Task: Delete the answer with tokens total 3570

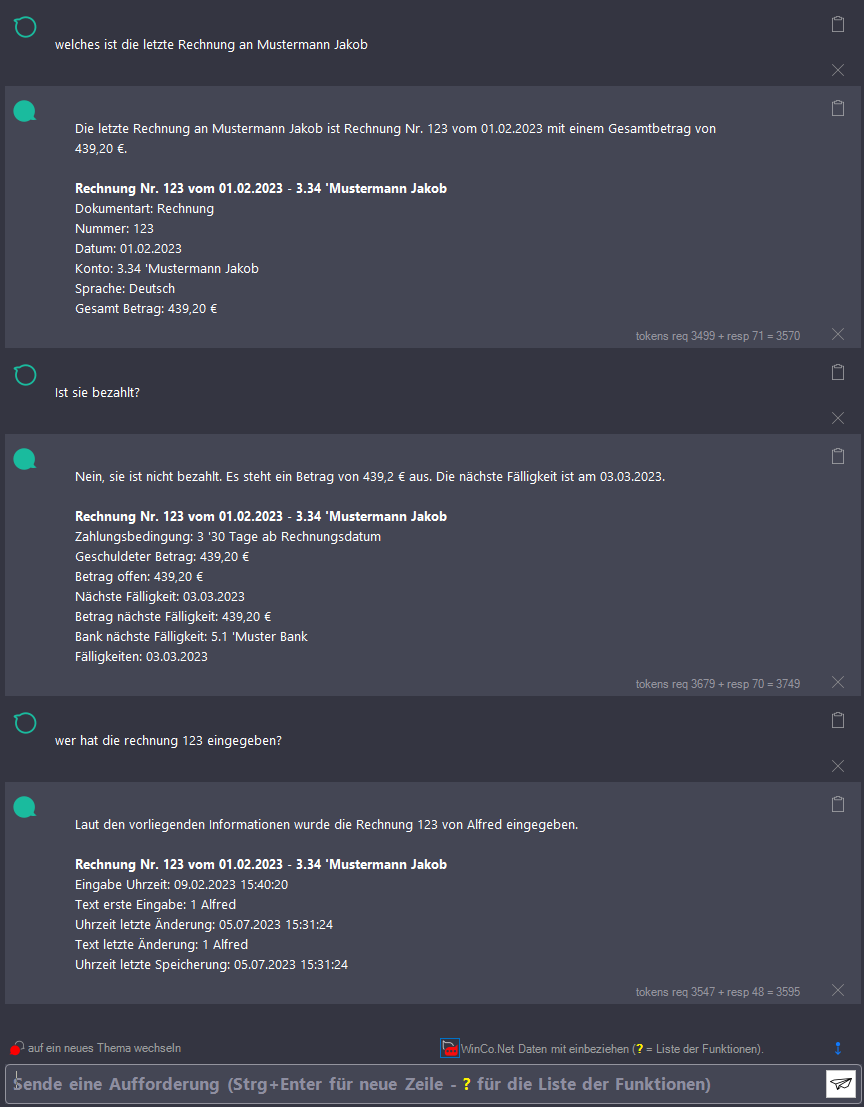Action: 838,334
